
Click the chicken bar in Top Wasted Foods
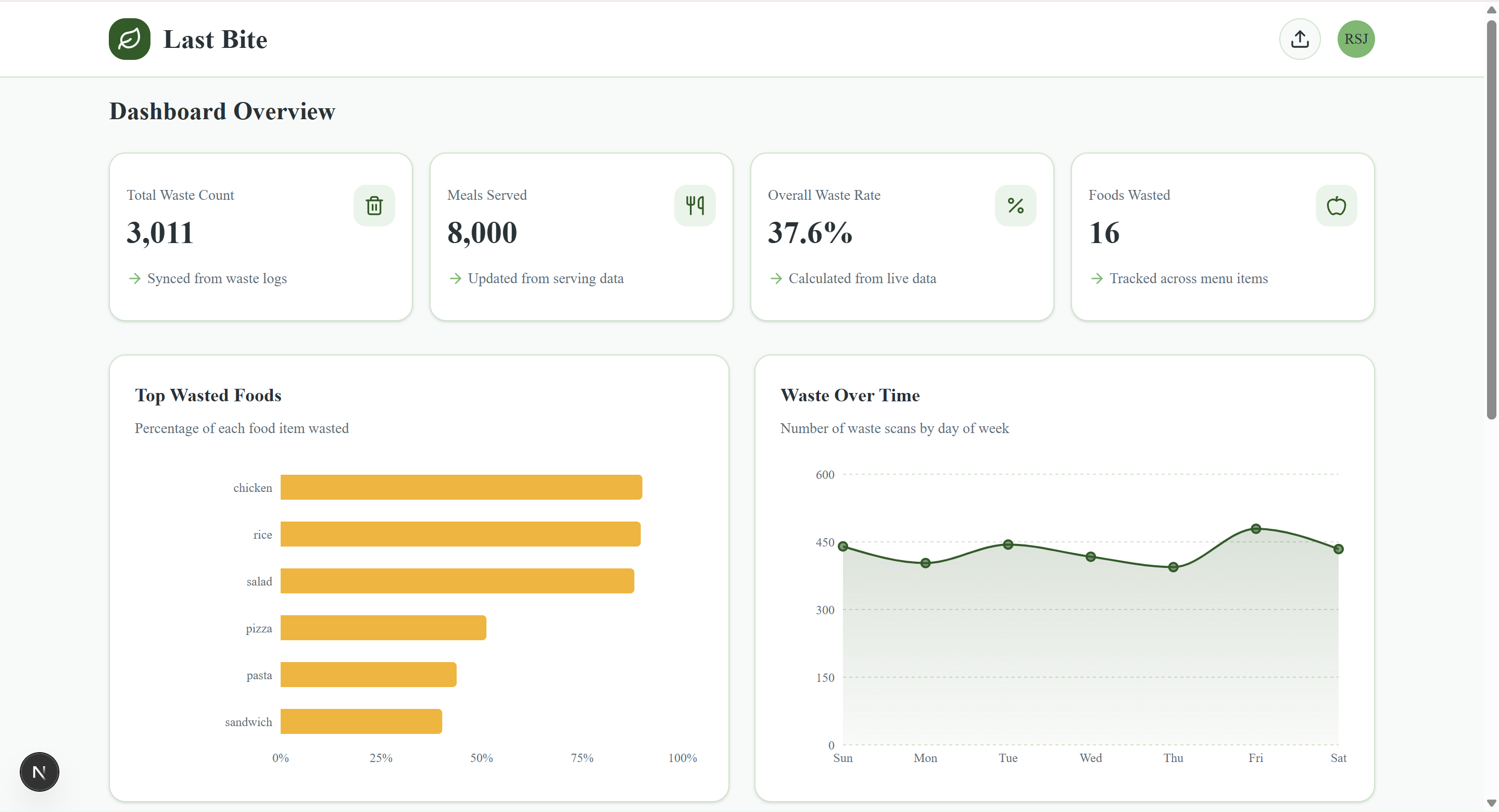click(x=461, y=487)
